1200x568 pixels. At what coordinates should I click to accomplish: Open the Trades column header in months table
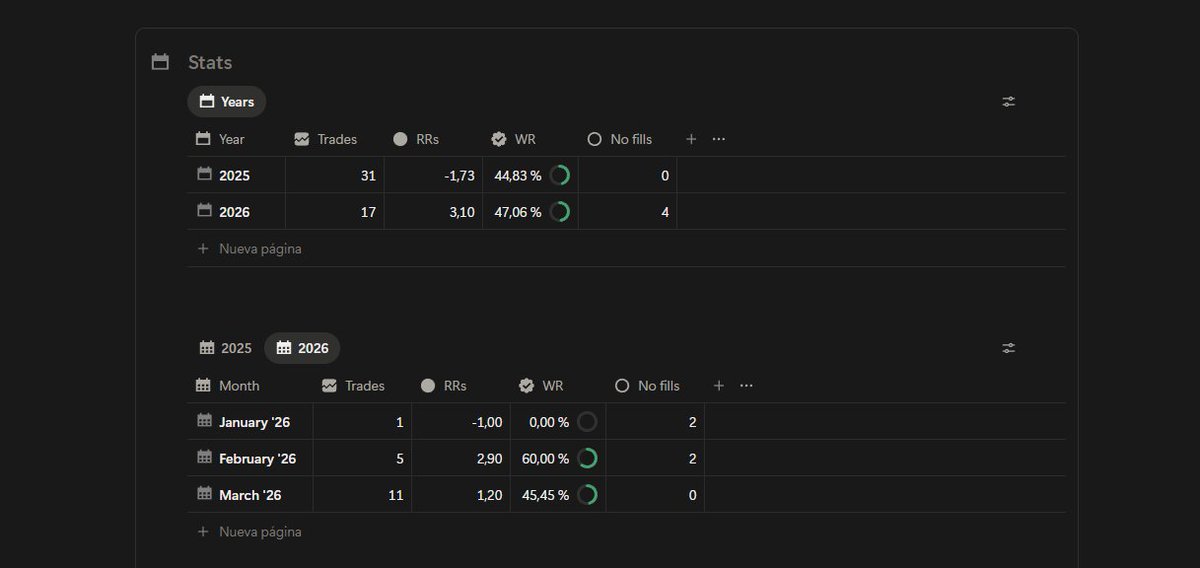coord(353,386)
